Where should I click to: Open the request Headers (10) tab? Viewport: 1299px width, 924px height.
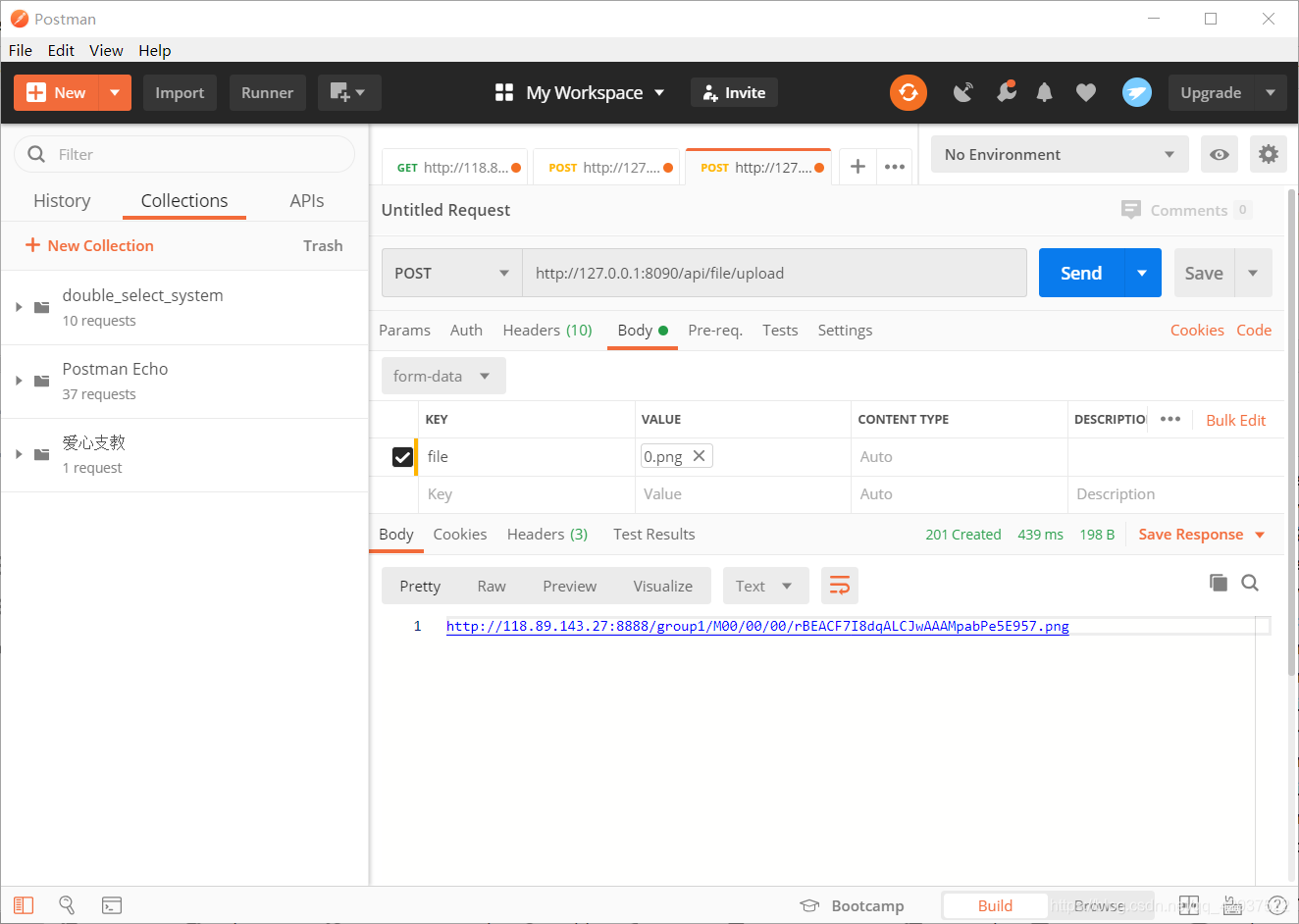coord(547,330)
